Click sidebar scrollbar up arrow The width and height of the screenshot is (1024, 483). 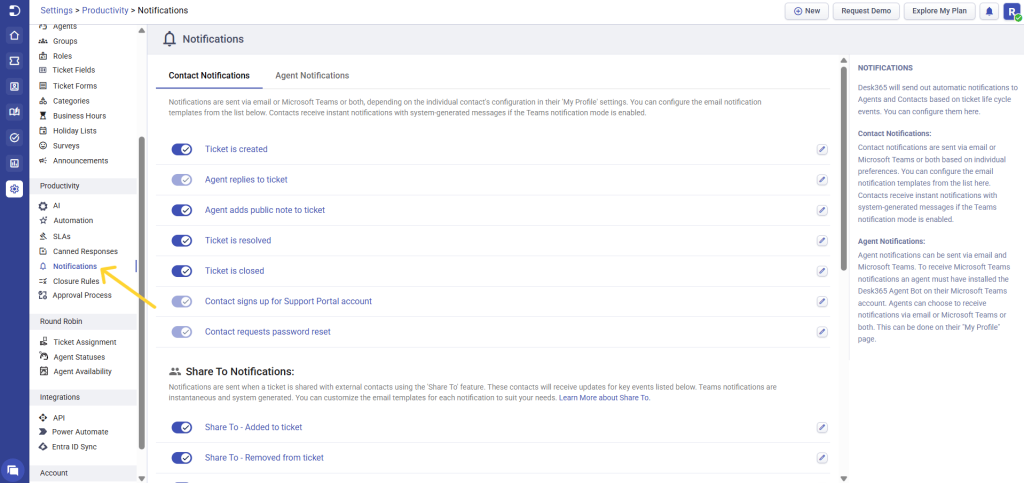[142, 30]
